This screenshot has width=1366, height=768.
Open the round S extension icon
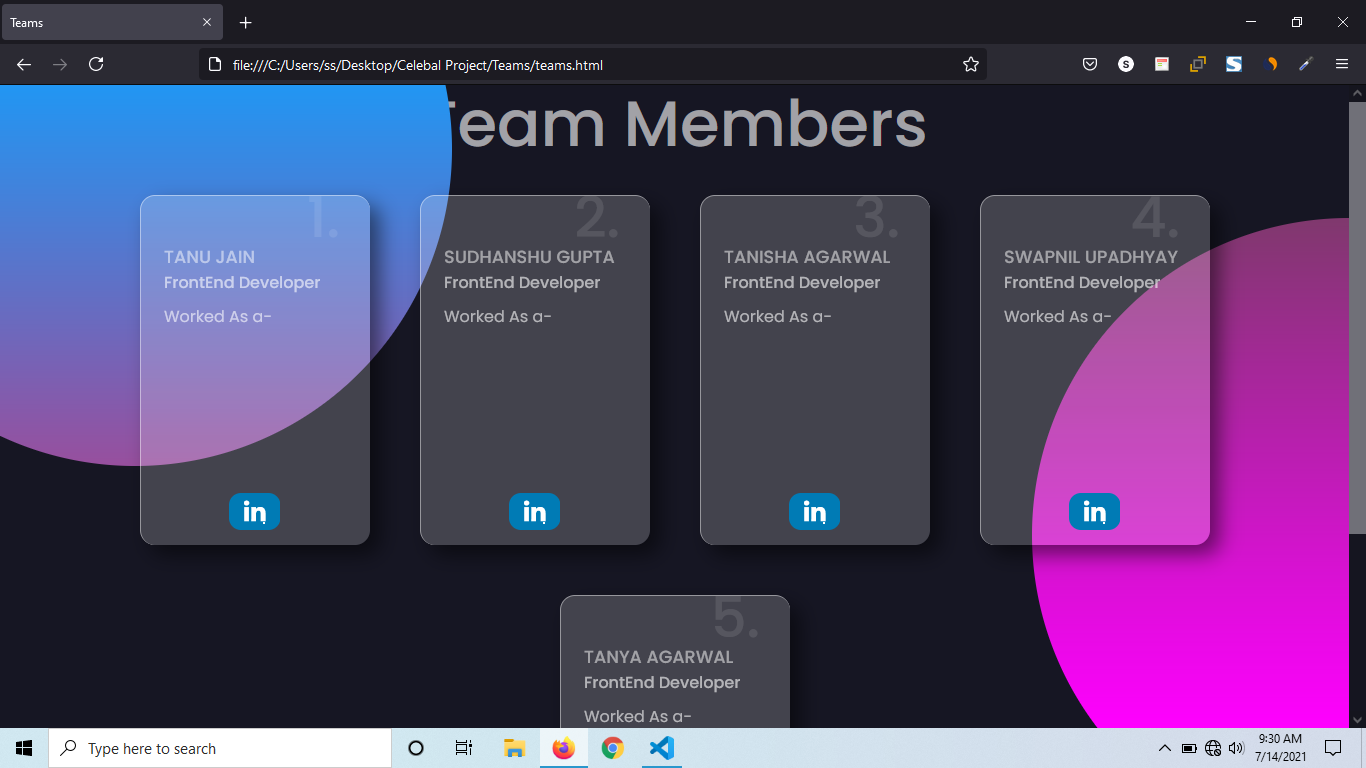point(1126,64)
